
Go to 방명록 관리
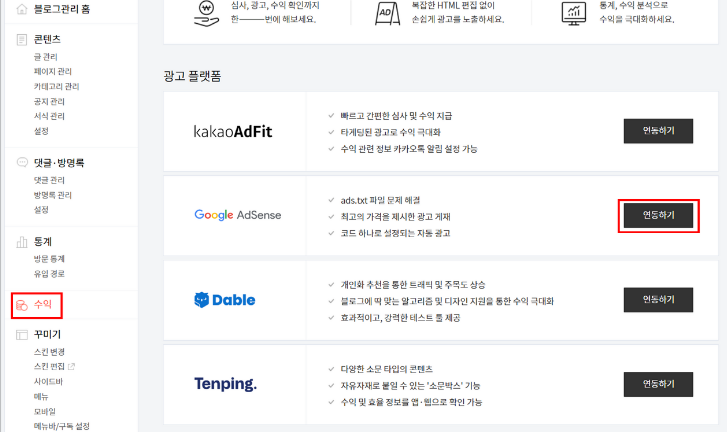pyautogui.click(x=52, y=195)
